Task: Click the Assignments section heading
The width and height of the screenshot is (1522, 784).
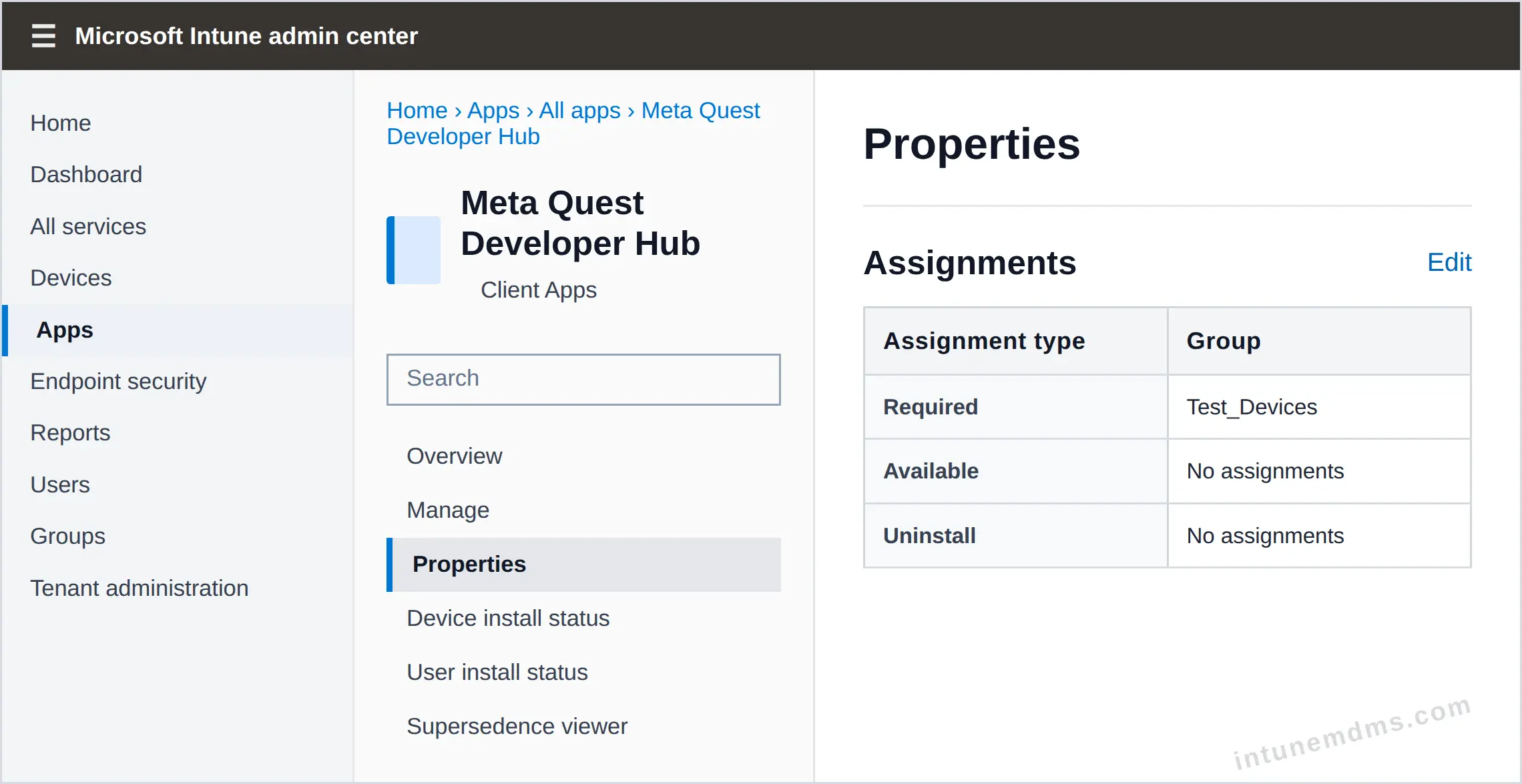Action: click(969, 263)
